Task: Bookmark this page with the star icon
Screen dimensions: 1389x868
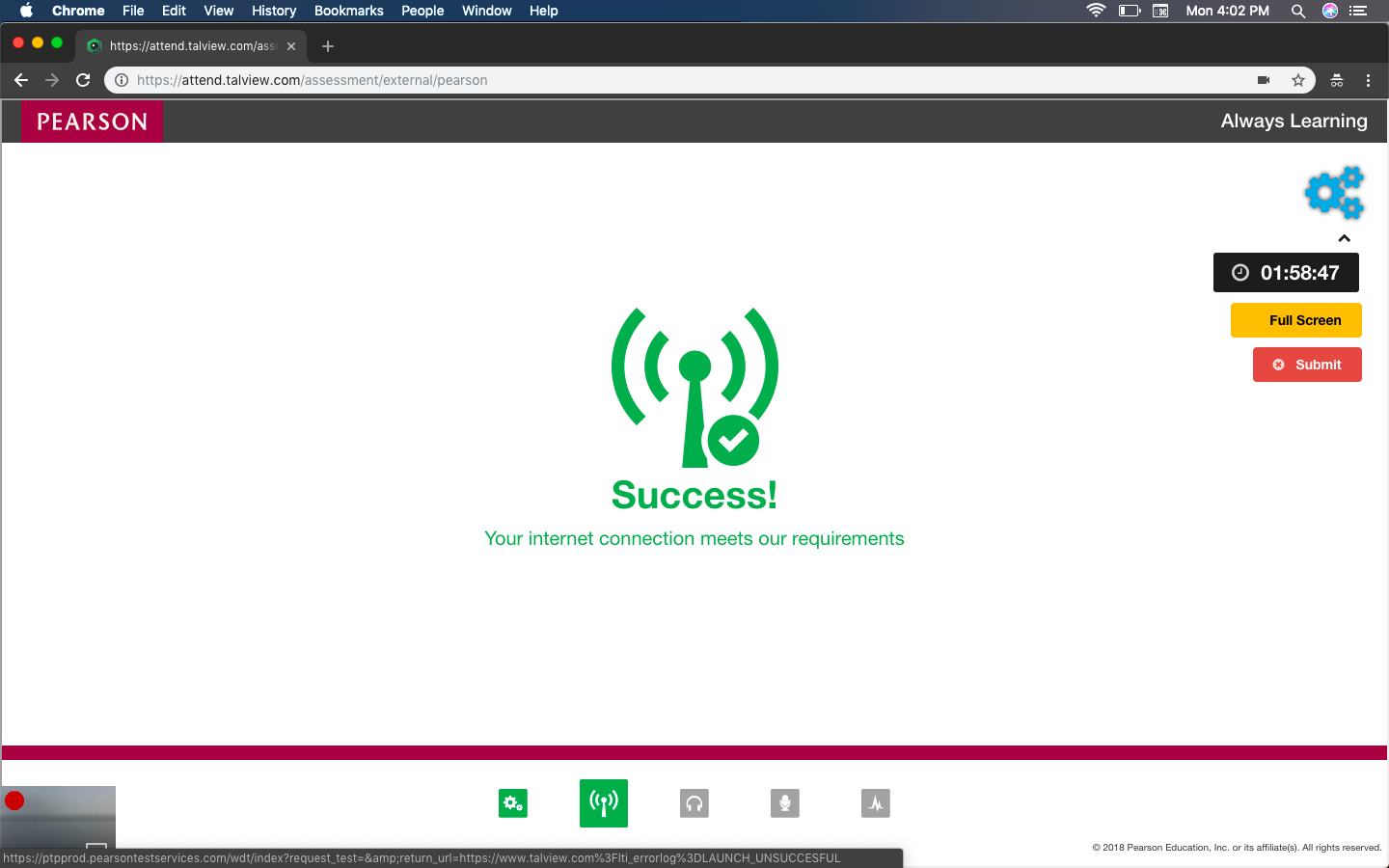Action: [x=1298, y=80]
